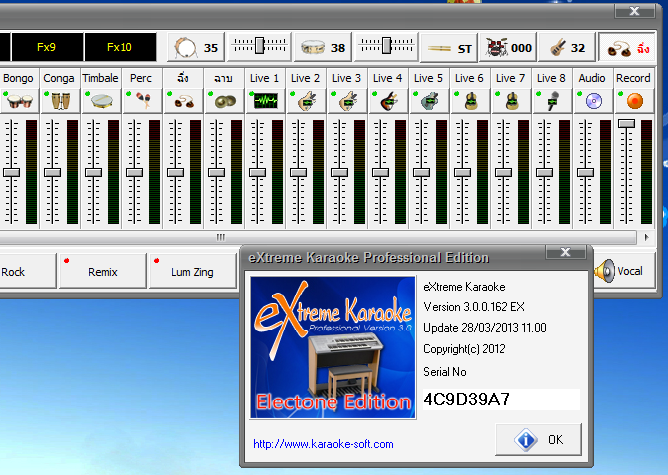668x475 pixels.
Task: Select the ฉิ่ง button in top toolbar
Action: click(627, 48)
